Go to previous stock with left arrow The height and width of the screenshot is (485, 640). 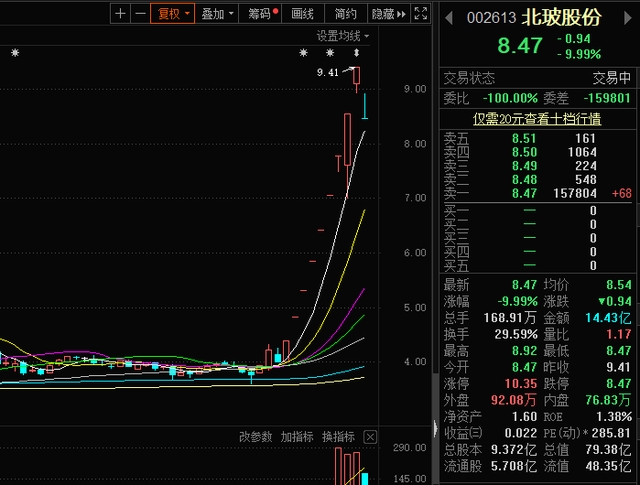click(449, 18)
